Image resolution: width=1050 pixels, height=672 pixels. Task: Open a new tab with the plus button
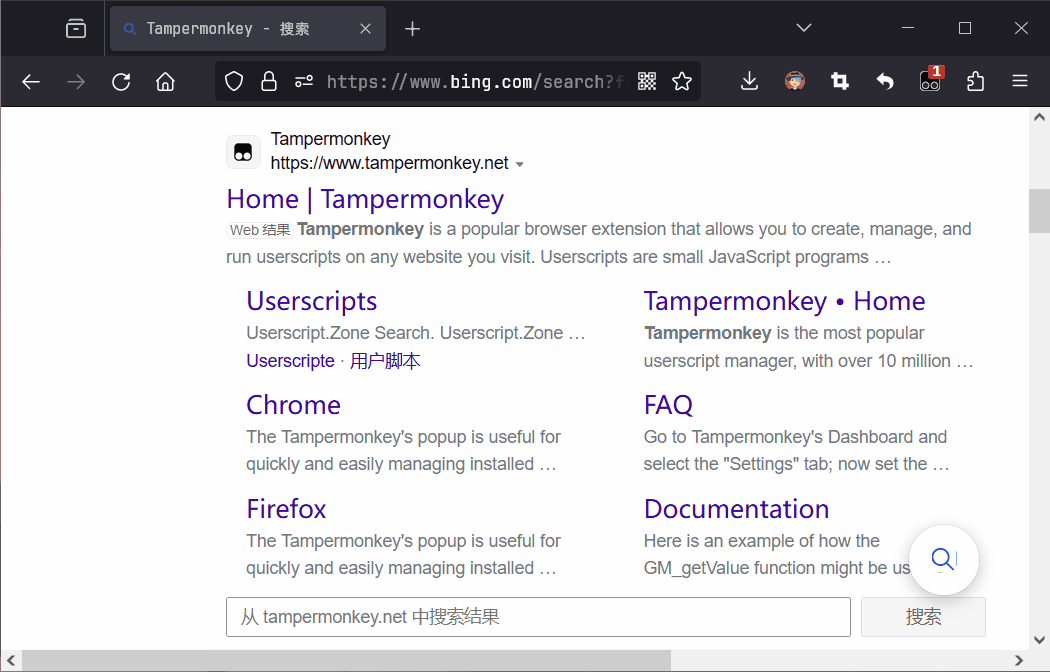(x=412, y=29)
